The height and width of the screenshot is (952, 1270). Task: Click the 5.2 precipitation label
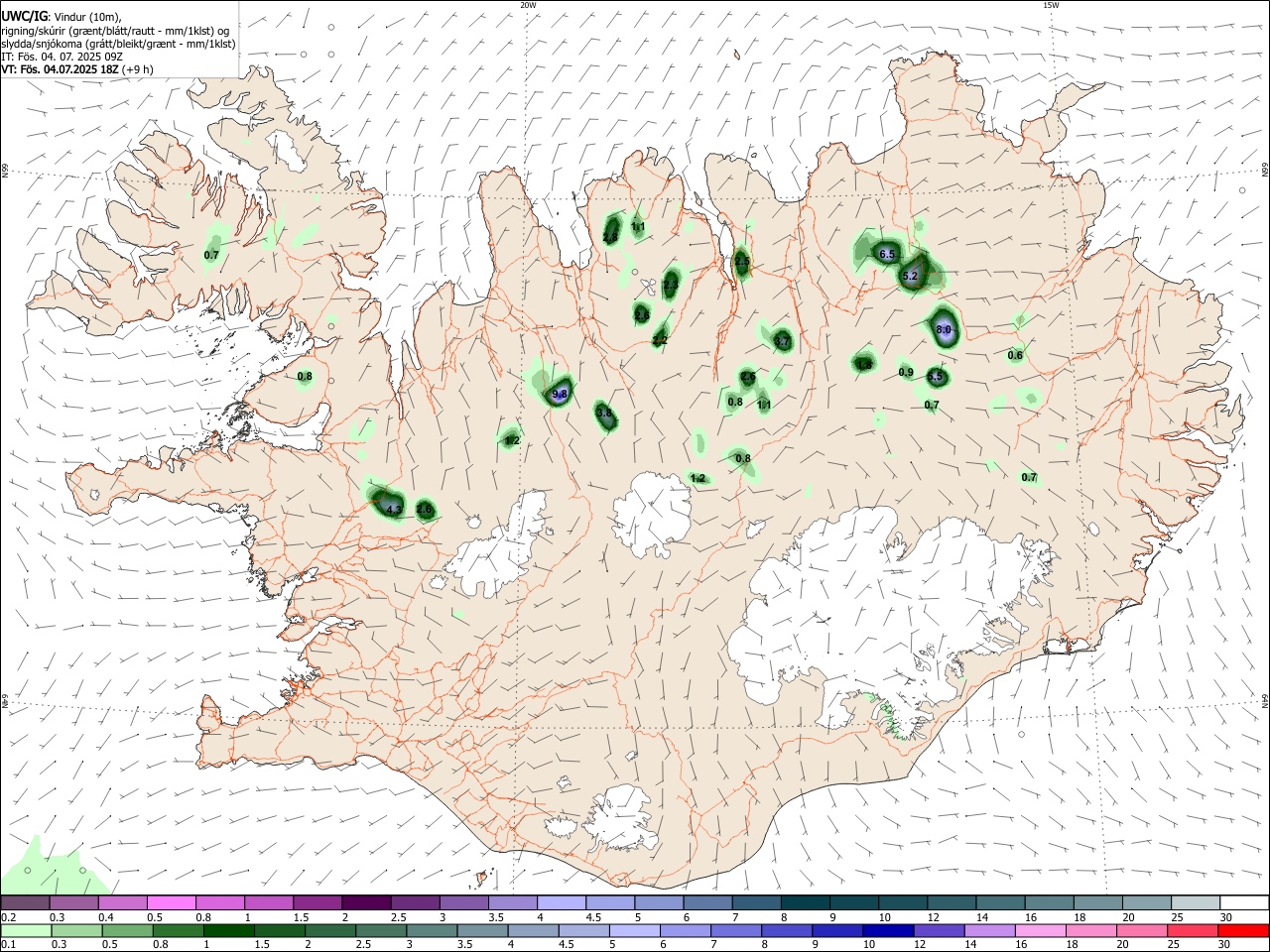[x=910, y=276]
